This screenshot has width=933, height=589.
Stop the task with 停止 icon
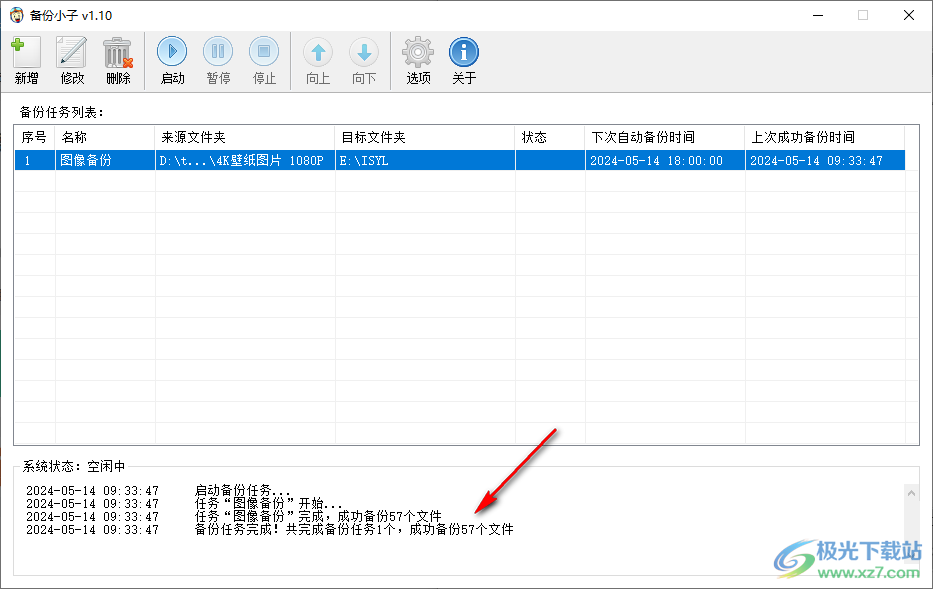click(264, 52)
